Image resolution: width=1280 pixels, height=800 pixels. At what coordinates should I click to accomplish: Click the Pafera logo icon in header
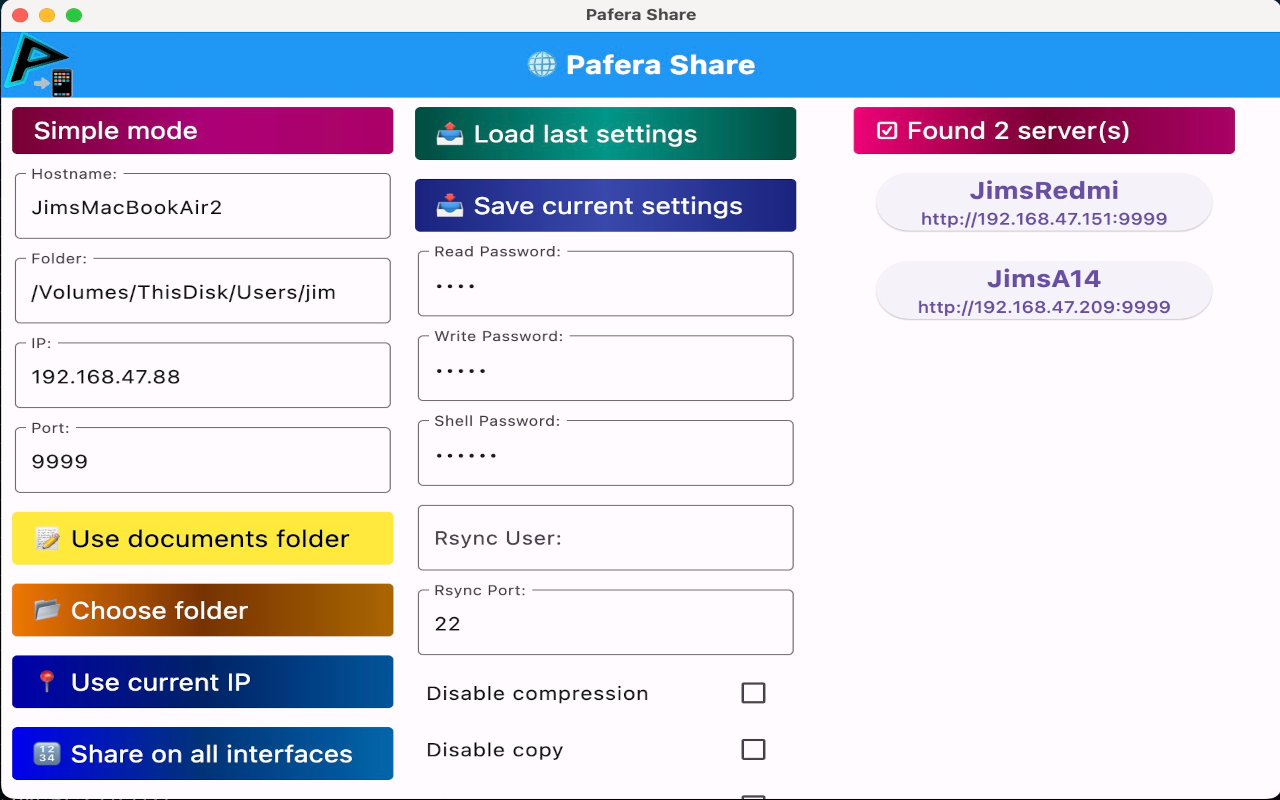pos(40,65)
